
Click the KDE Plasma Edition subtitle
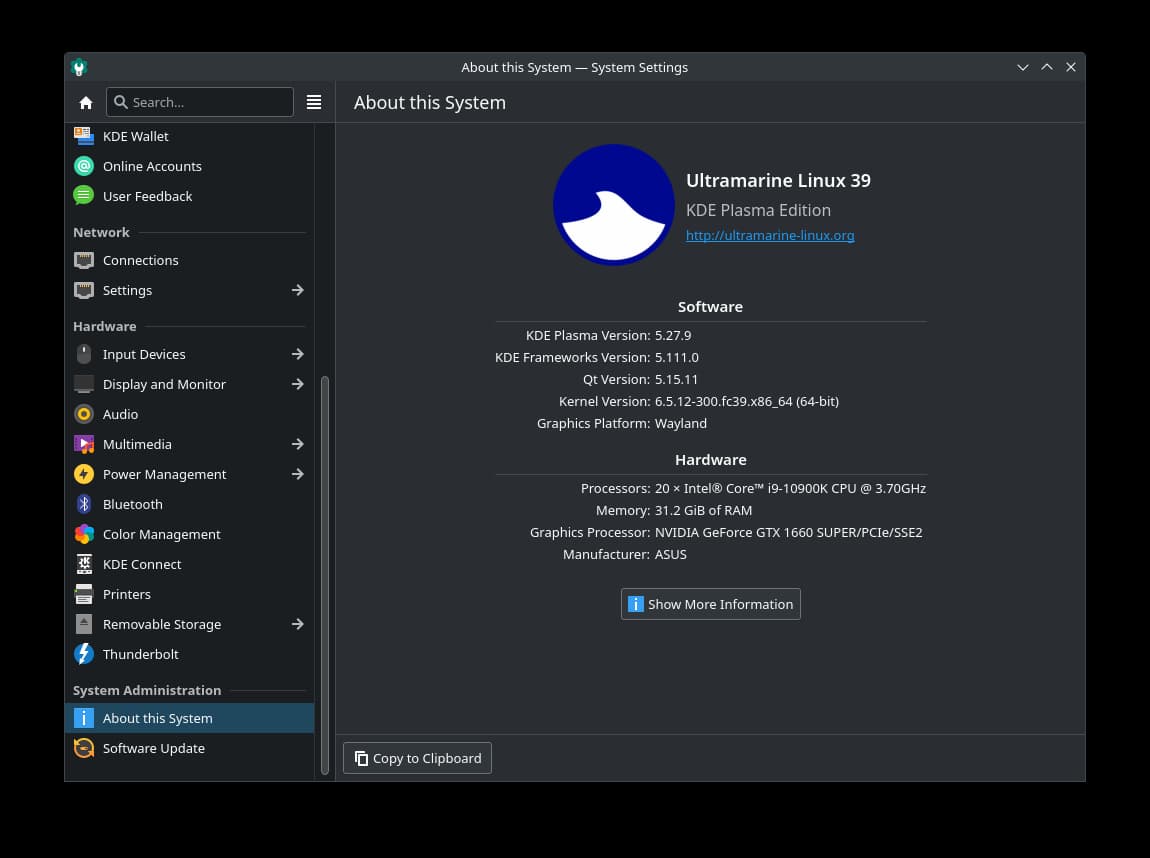tap(758, 210)
